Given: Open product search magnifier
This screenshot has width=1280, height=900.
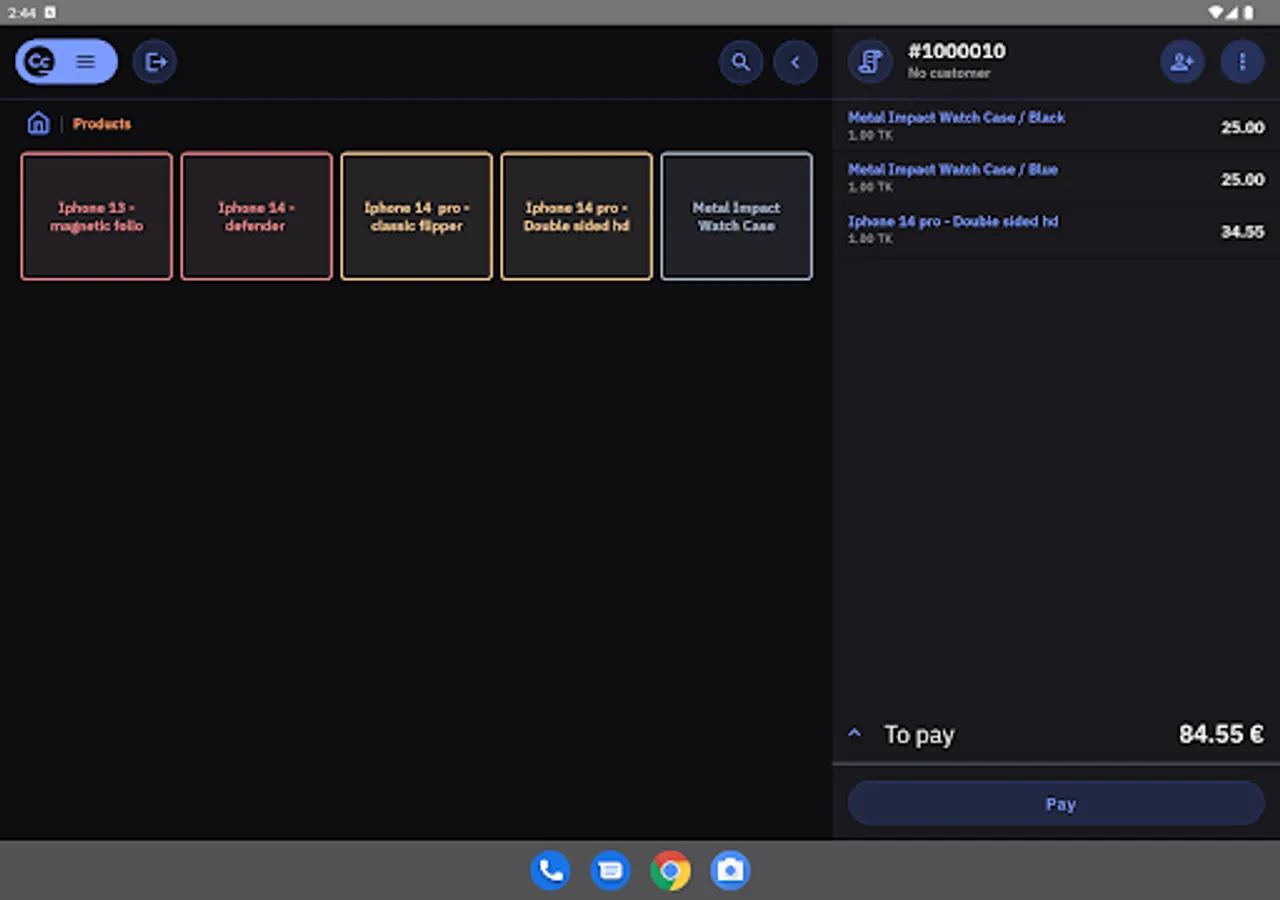Looking at the screenshot, I should click(741, 62).
